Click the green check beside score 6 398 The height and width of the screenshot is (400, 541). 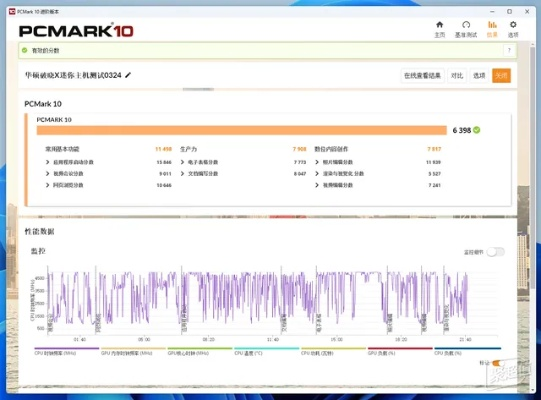click(x=476, y=130)
